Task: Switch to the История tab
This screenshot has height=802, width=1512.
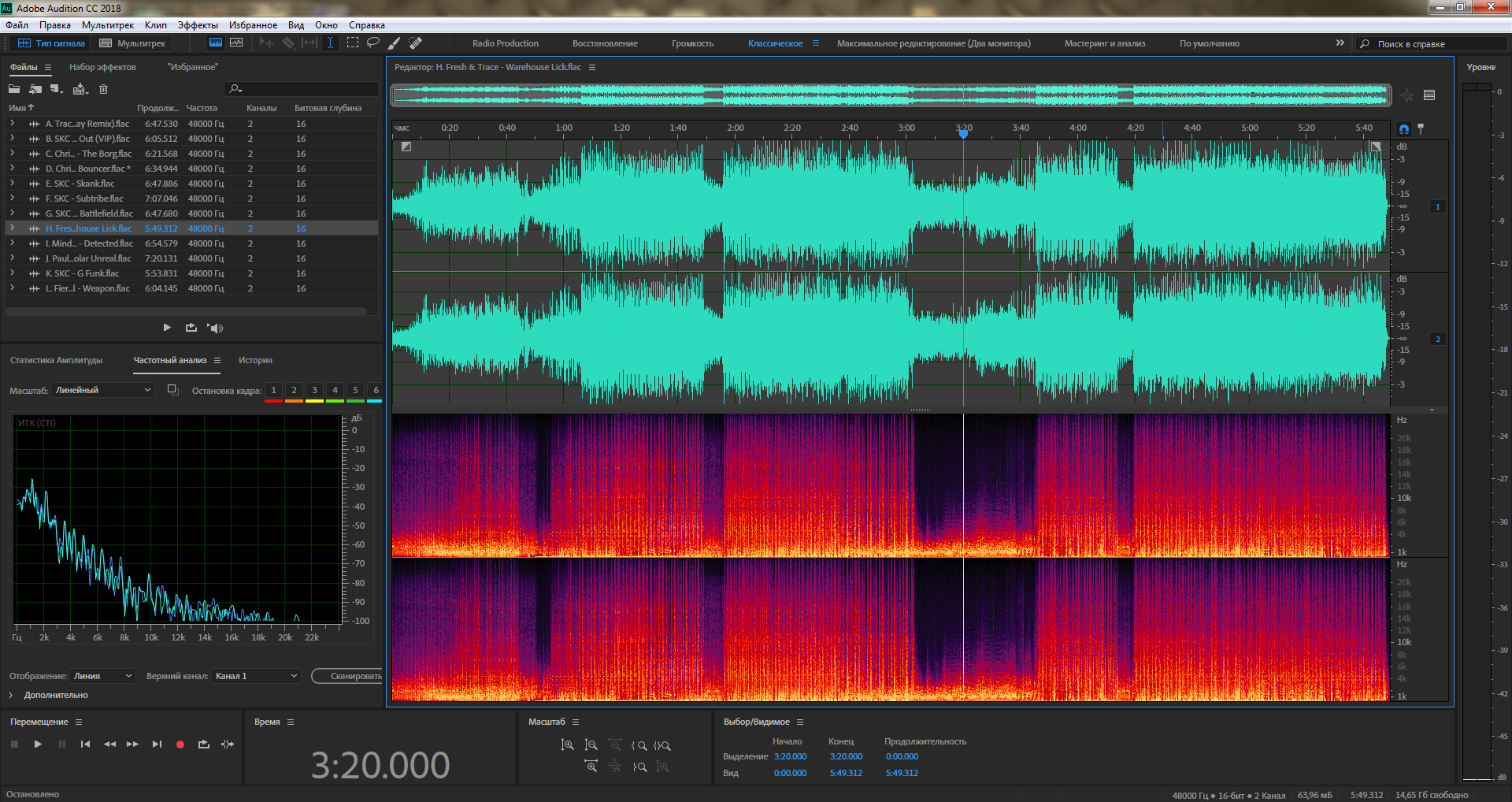Action: [x=255, y=360]
